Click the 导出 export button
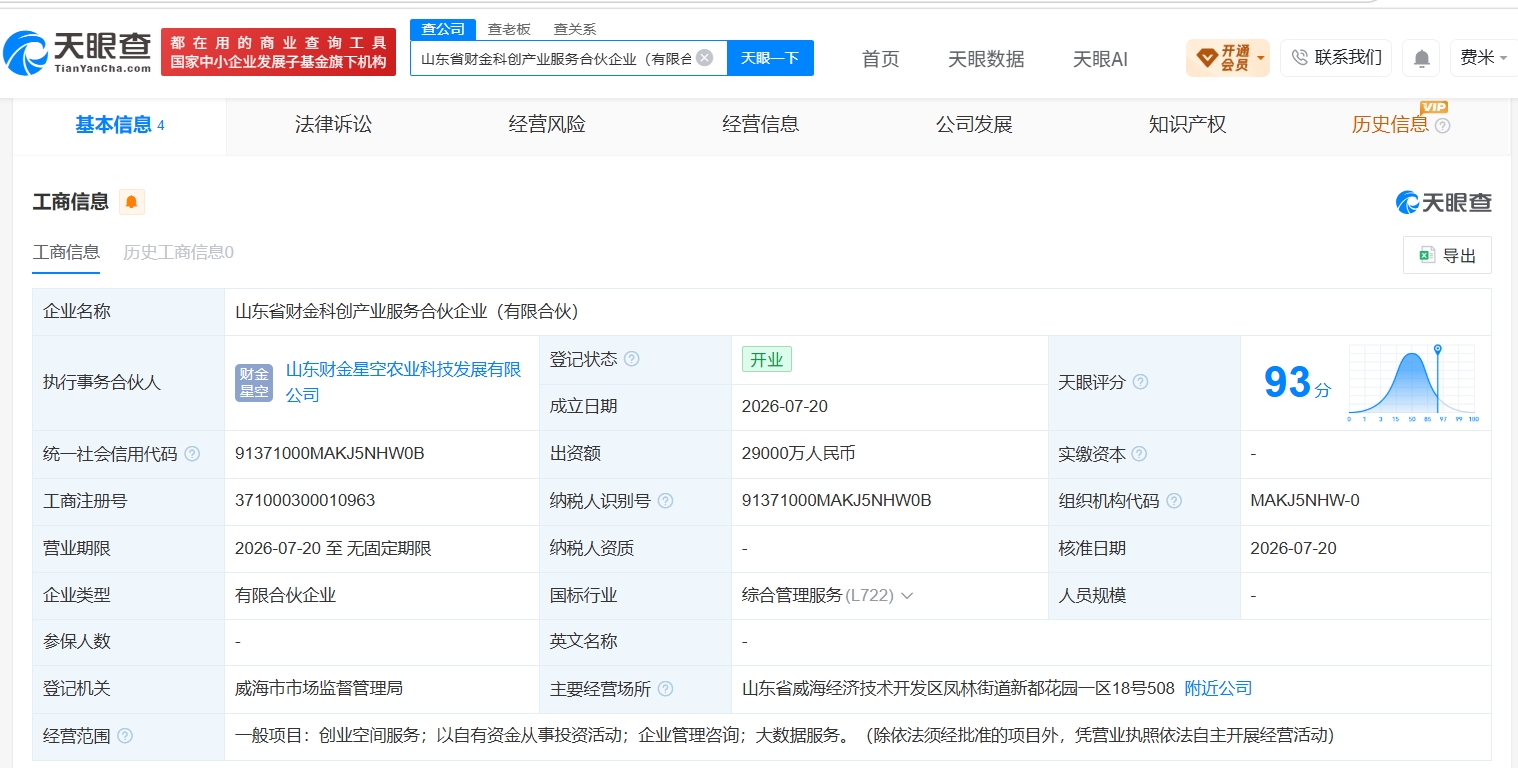Image resolution: width=1518 pixels, height=768 pixels. [1447, 256]
